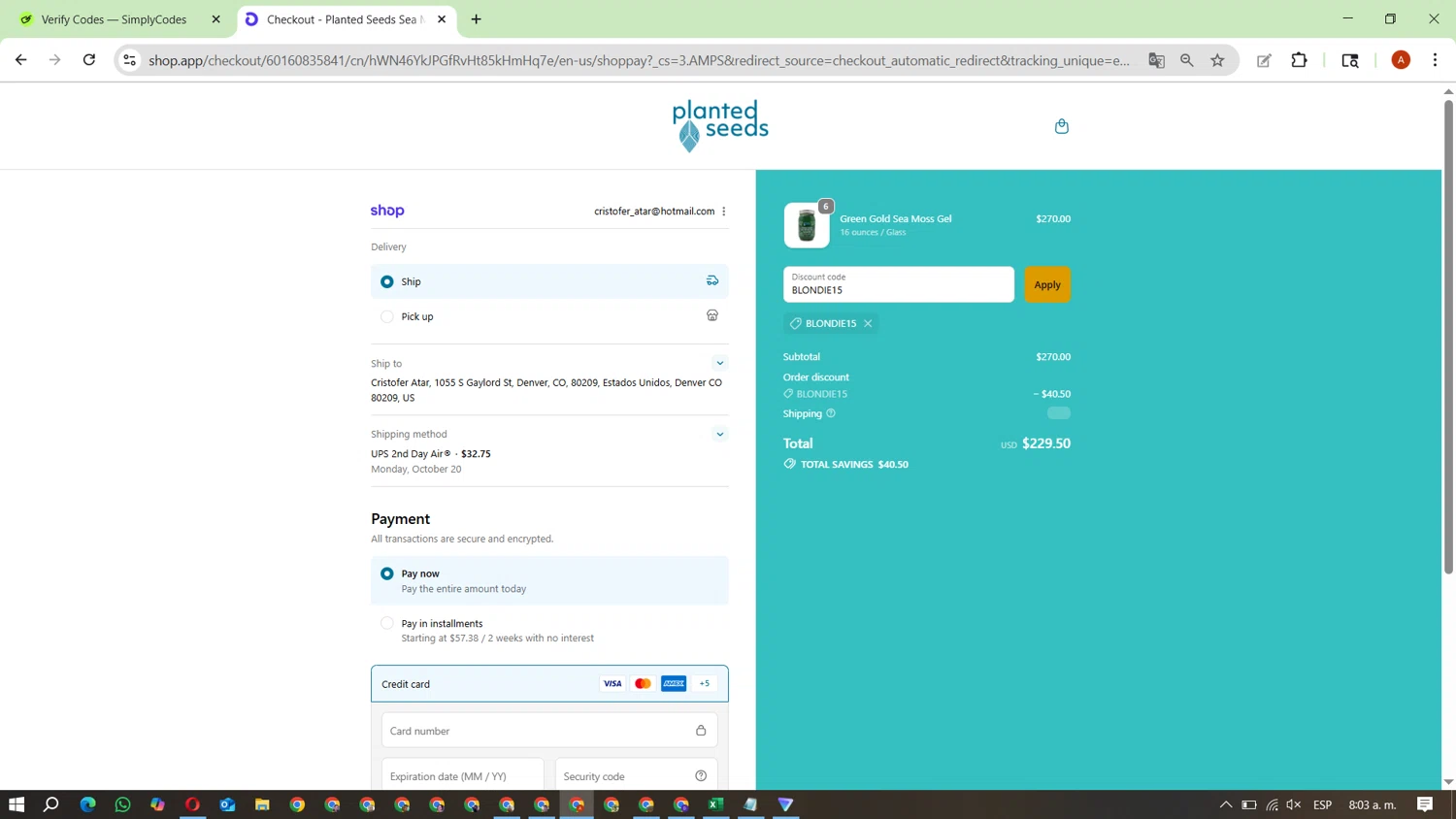Open account options next to email
Viewport: 1456px width, 819px height.
coord(724,212)
